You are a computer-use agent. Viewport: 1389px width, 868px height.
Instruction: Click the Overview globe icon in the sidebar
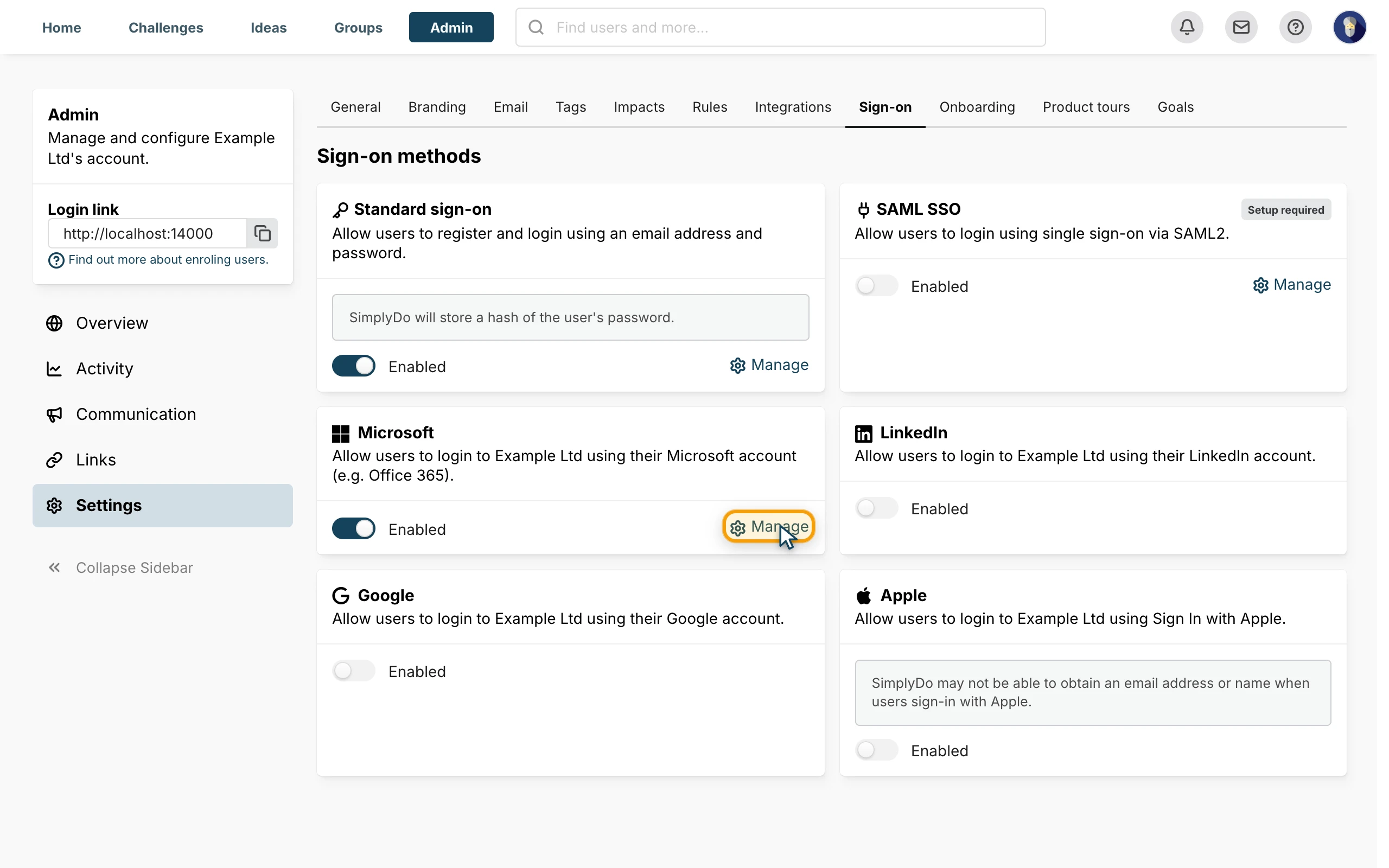(x=54, y=323)
